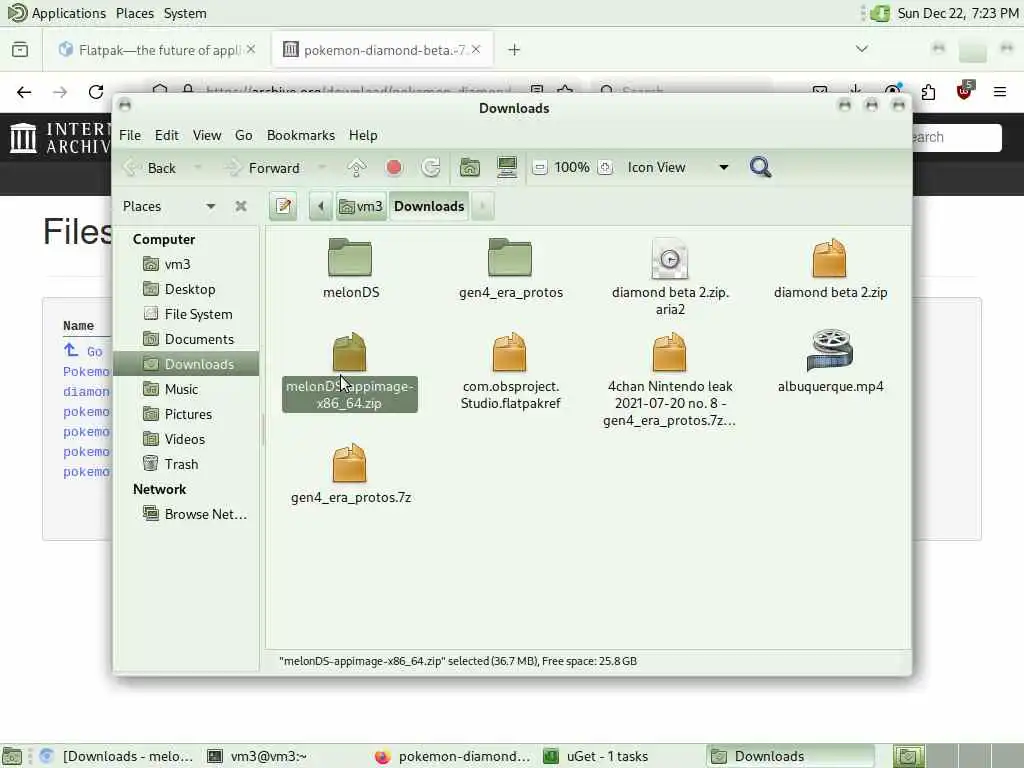Open Firefox hamburger menu
Image resolution: width=1024 pixels, height=768 pixels.
coord(1000,92)
